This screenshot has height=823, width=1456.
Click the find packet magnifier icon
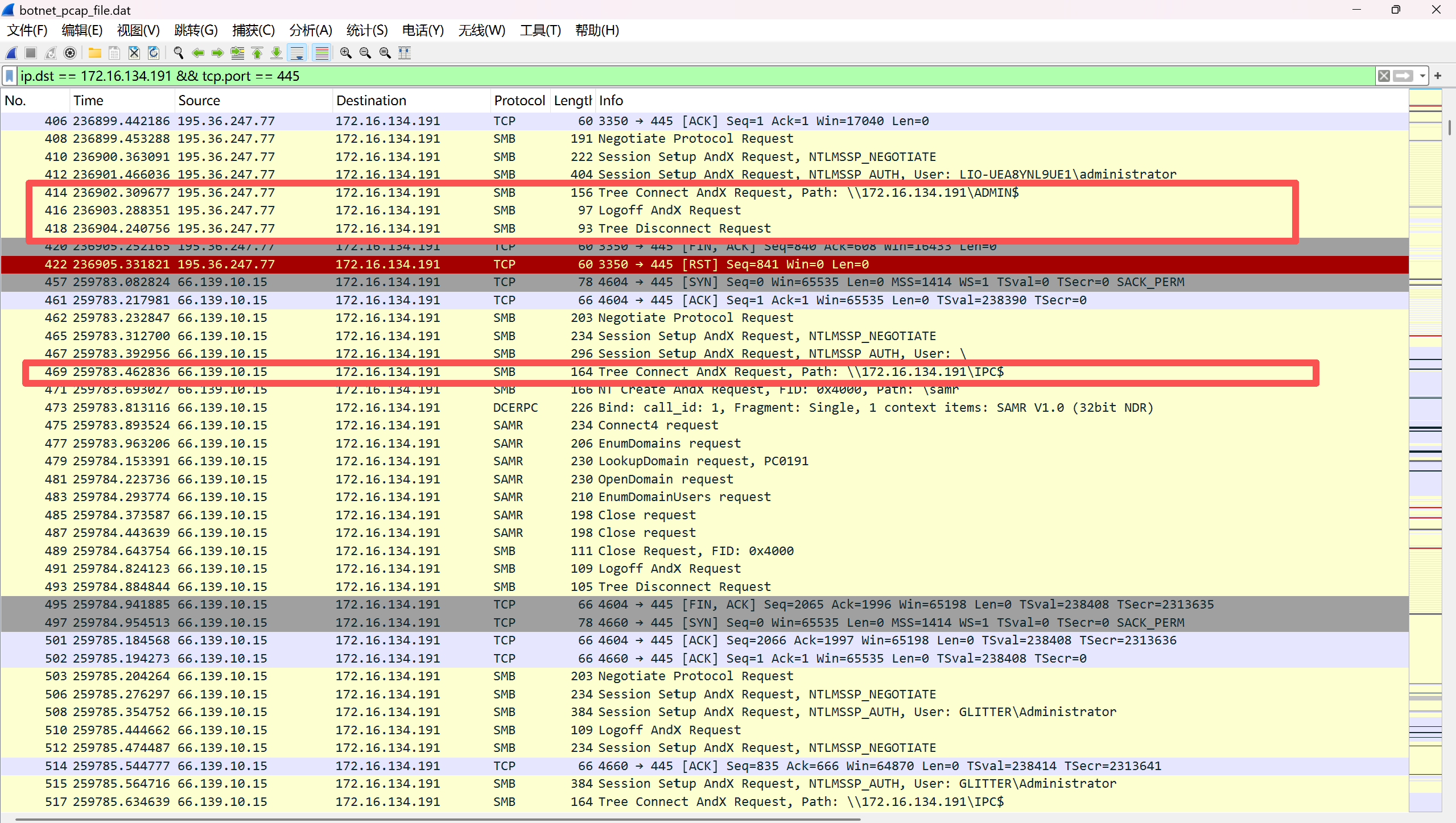click(x=178, y=53)
